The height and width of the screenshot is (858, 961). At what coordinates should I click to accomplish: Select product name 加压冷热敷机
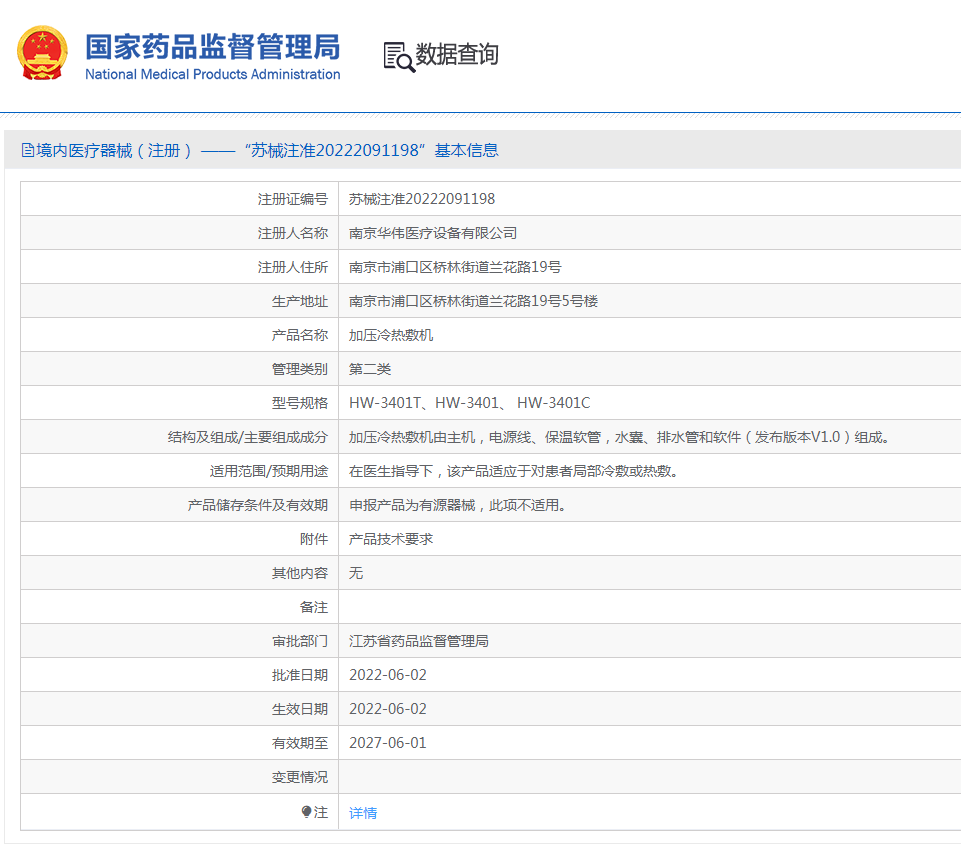[x=391, y=335]
